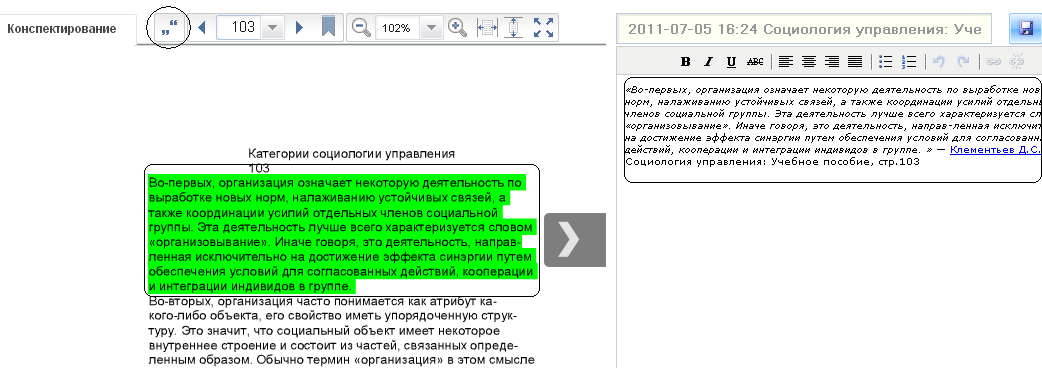Open page number dropdown
This screenshot has height=368, width=1042.
click(x=272, y=28)
